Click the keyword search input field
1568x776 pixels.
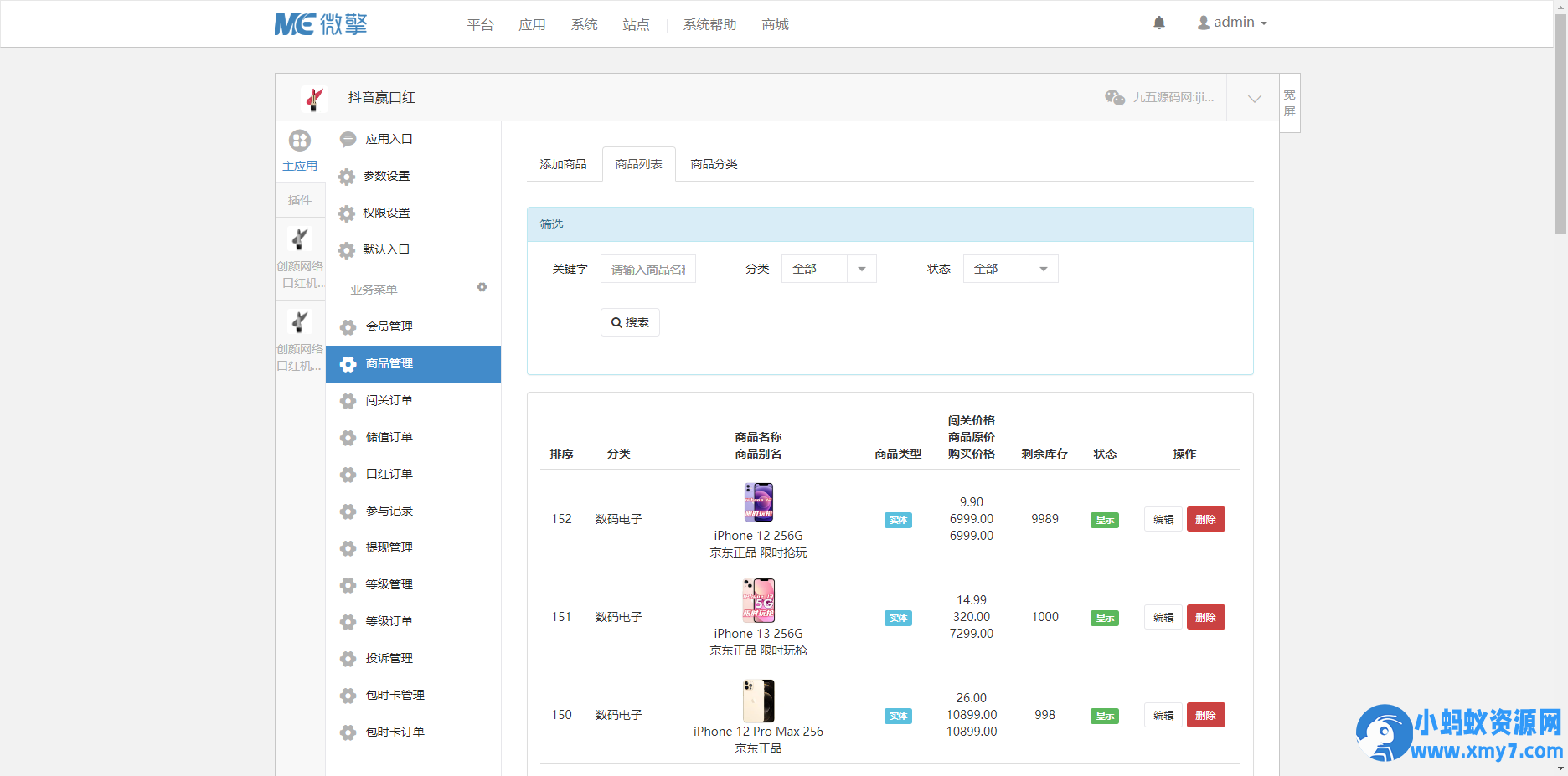pyautogui.click(x=647, y=269)
